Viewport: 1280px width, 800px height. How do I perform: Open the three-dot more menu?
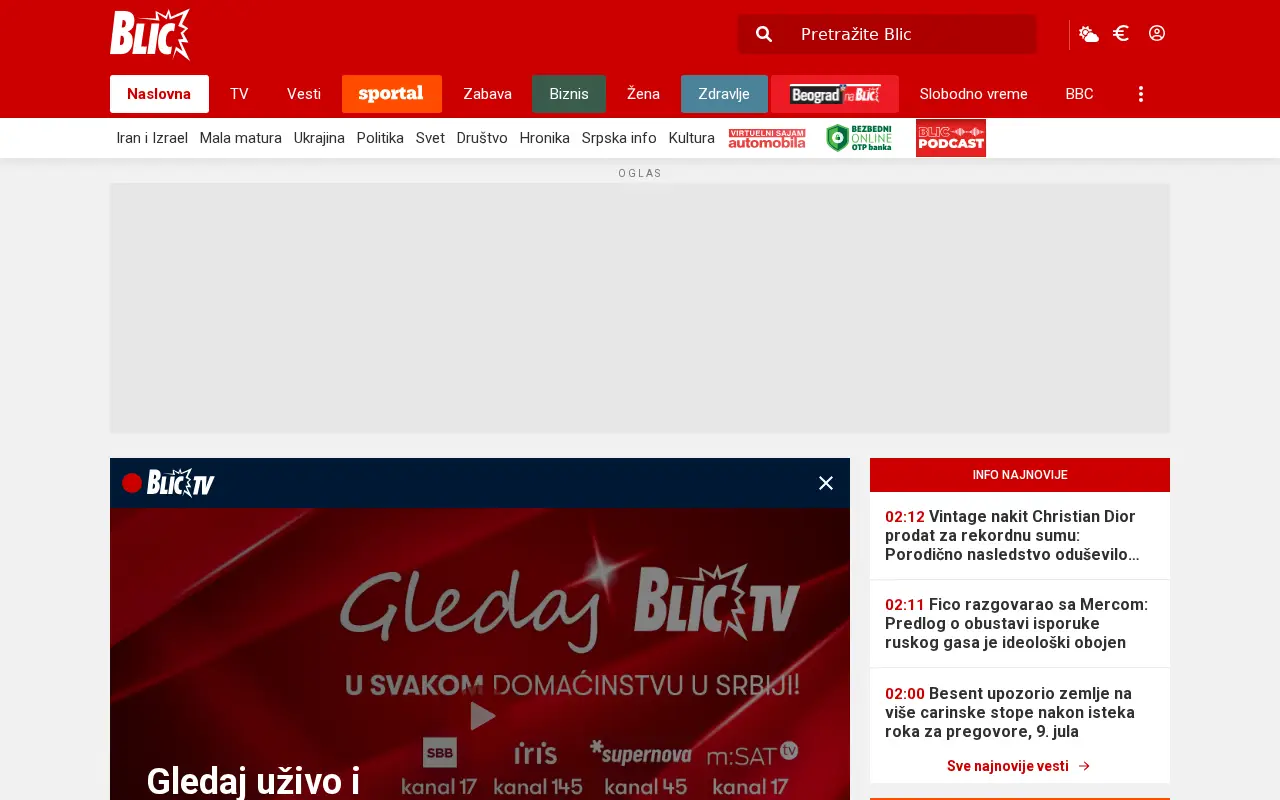pyautogui.click(x=1141, y=94)
